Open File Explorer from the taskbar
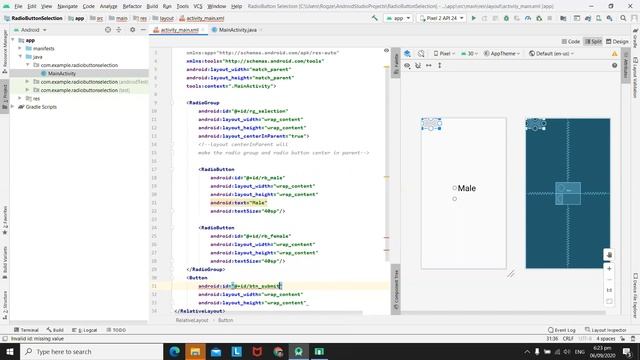 click(195, 351)
